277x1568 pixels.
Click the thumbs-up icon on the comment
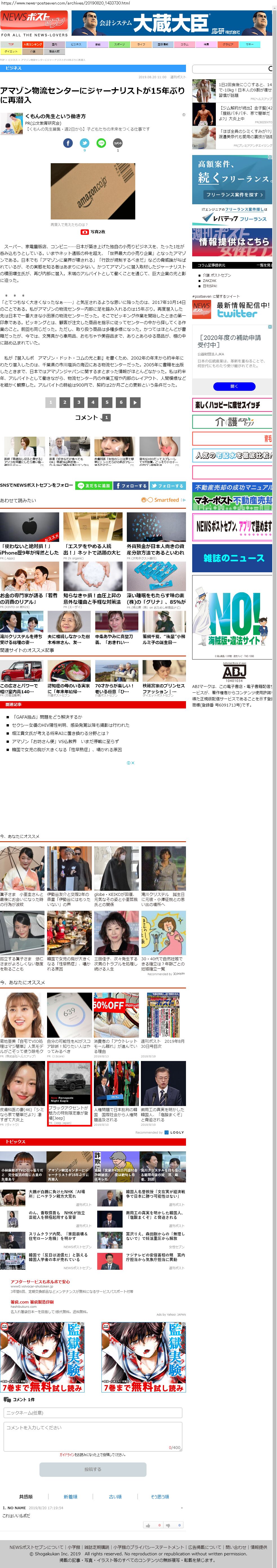click(148, 1526)
